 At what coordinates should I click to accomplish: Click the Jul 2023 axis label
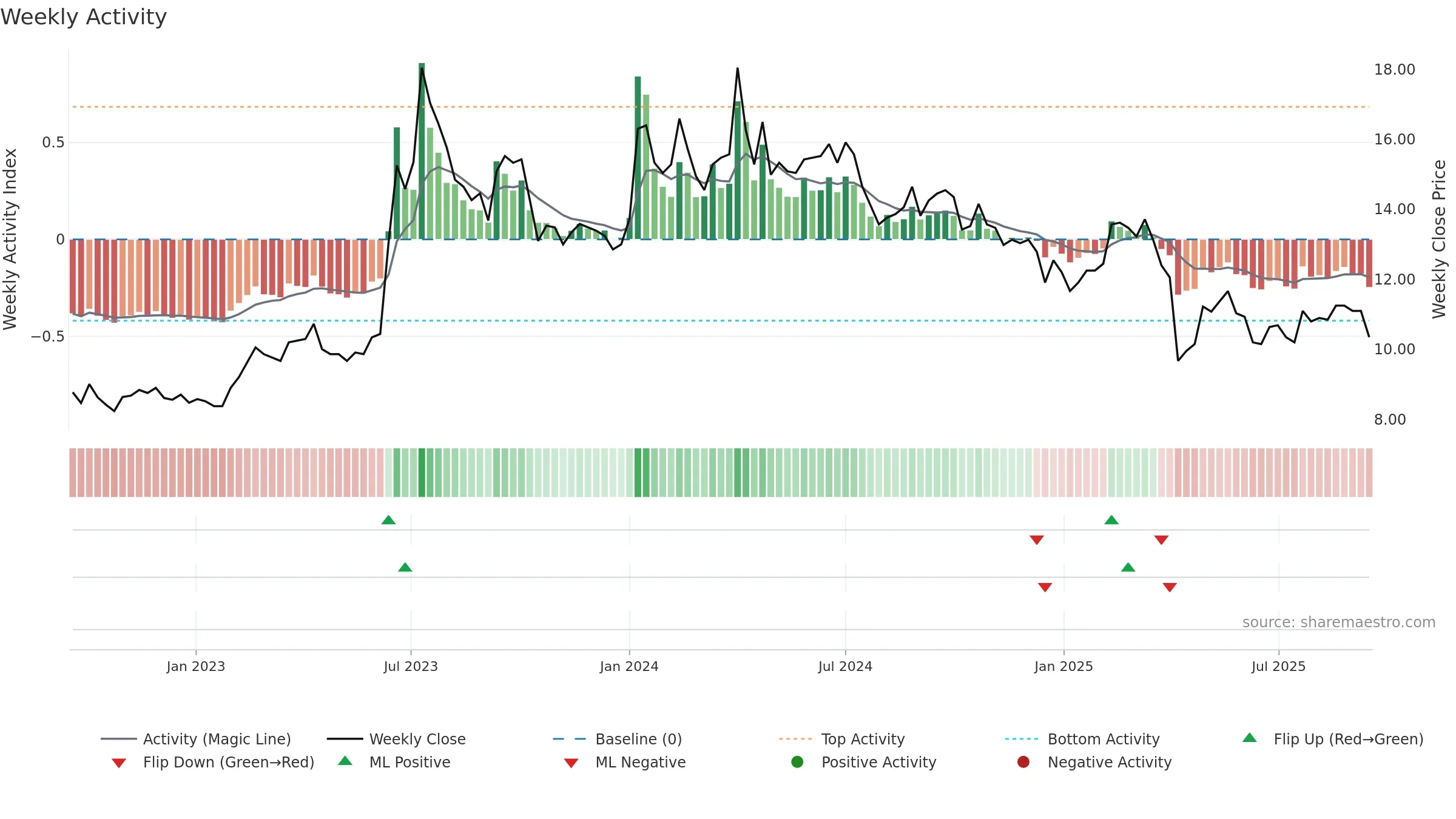pos(411,666)
